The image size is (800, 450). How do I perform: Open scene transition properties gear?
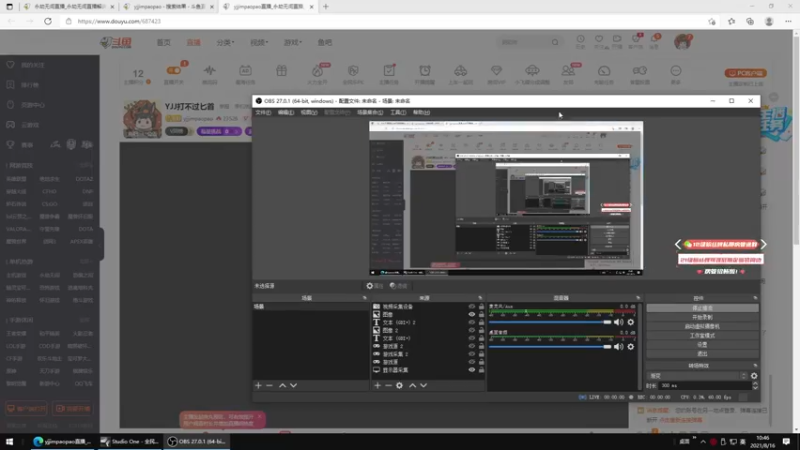point(754,376)
